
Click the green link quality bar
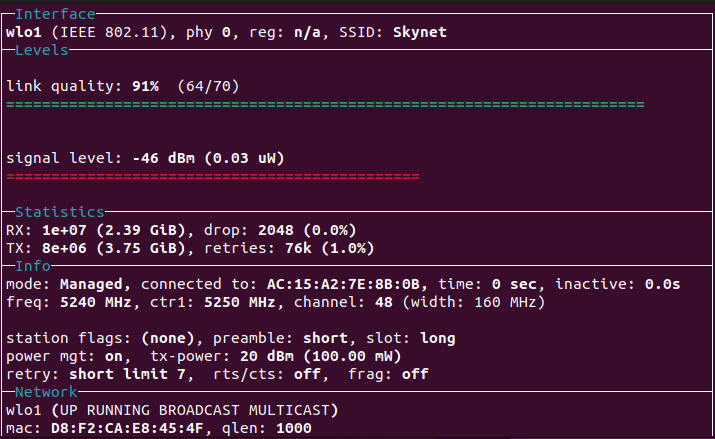click(325, 103)
